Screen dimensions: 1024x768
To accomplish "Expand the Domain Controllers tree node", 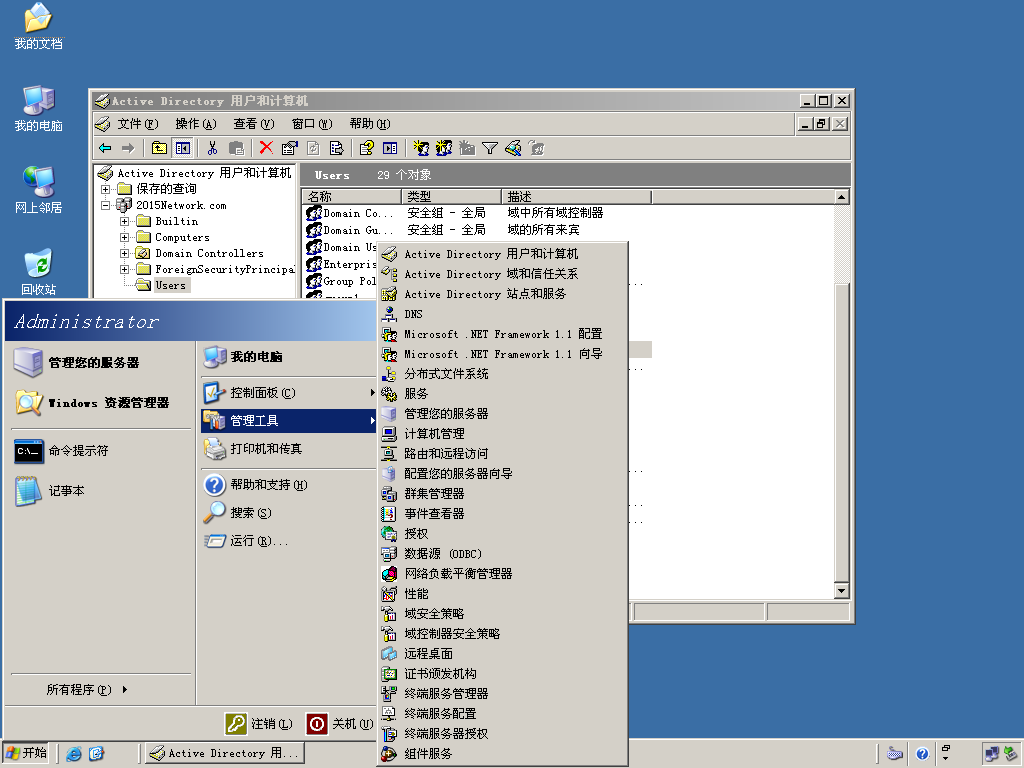I will pos(124,253).
